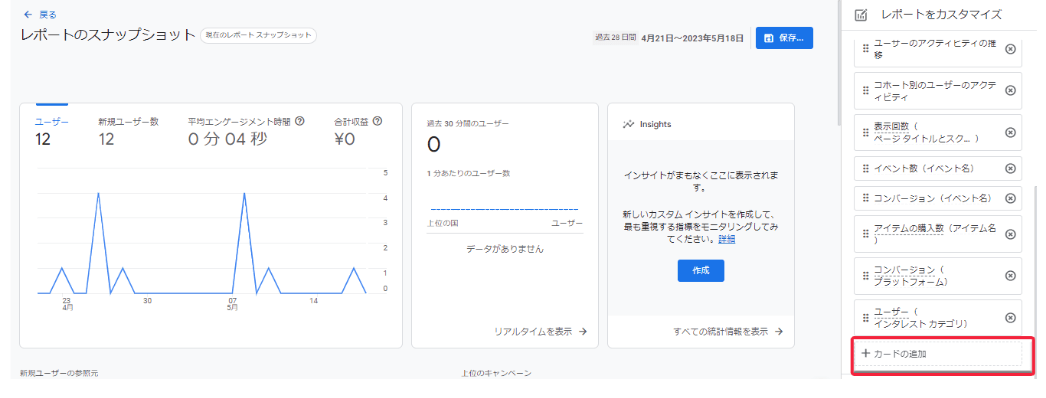Screen dimensions: 1046x398
Task: Remove the コホート別のユーザーのアクティビティ card
Action: click(x=1010, y=91)
